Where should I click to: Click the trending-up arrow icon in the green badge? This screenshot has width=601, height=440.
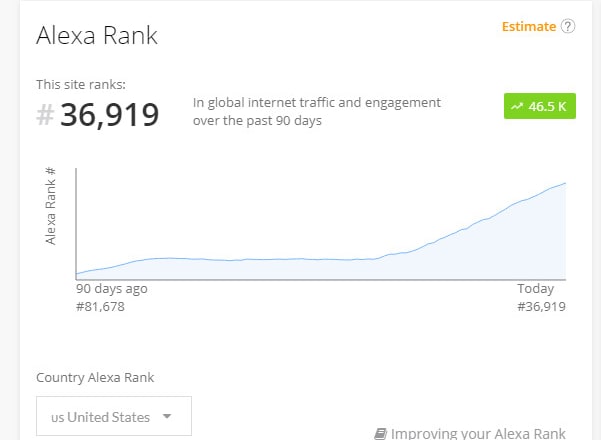point(517,106)
